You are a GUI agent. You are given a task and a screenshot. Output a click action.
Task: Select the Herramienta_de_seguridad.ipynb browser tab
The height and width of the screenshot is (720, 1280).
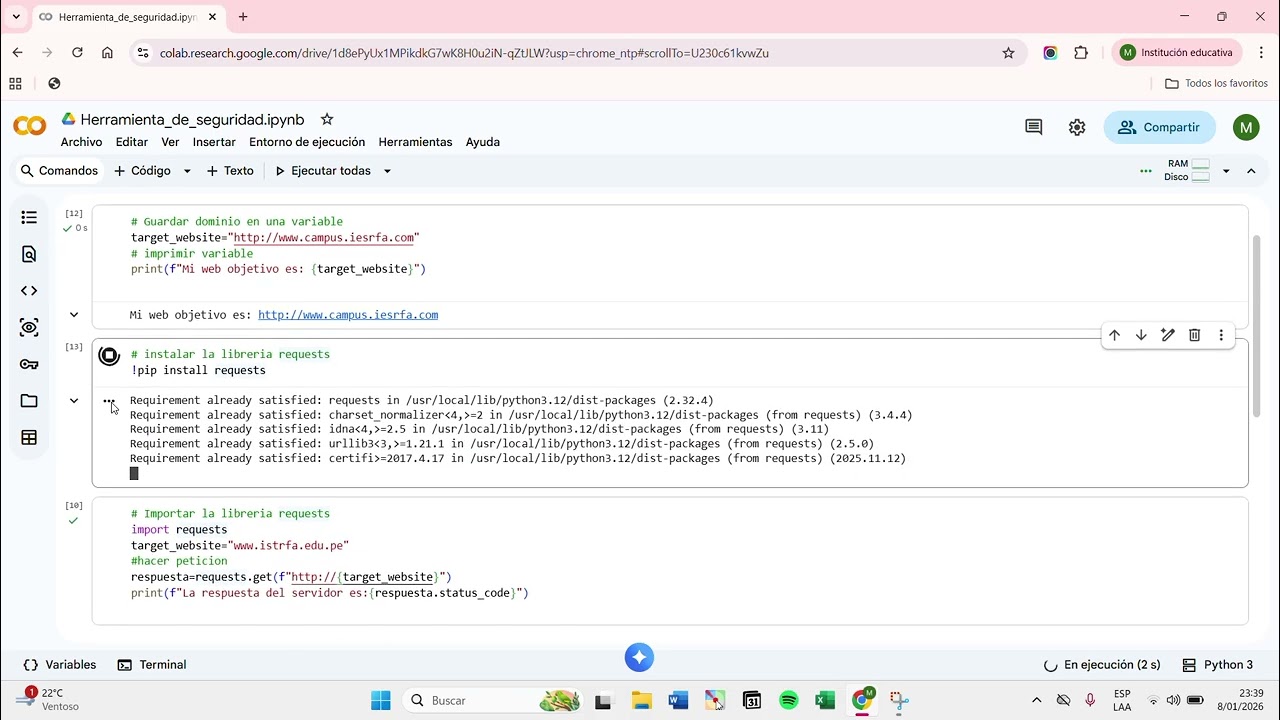pos(128,17)
